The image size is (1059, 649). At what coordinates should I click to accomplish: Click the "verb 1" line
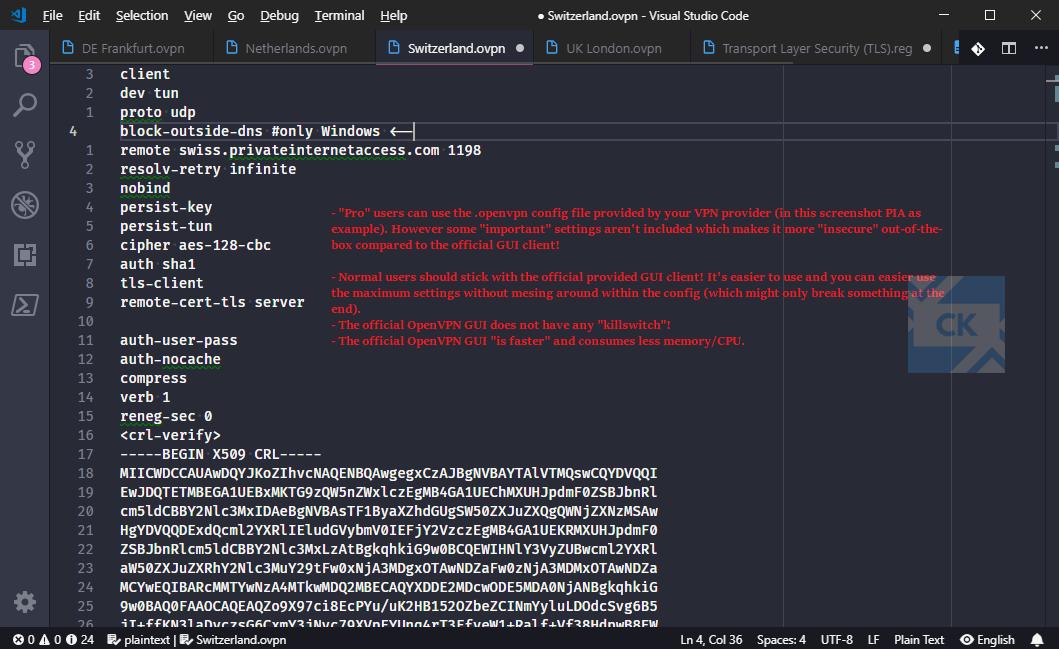point(145,397)
